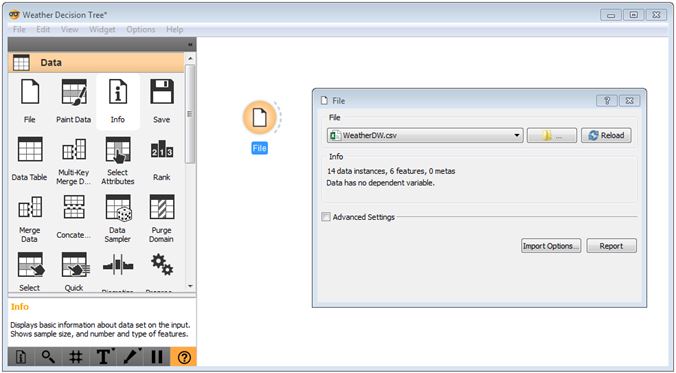676x373 pixels.
Task: Select the Info widget icon
Action: coord(118,91)
